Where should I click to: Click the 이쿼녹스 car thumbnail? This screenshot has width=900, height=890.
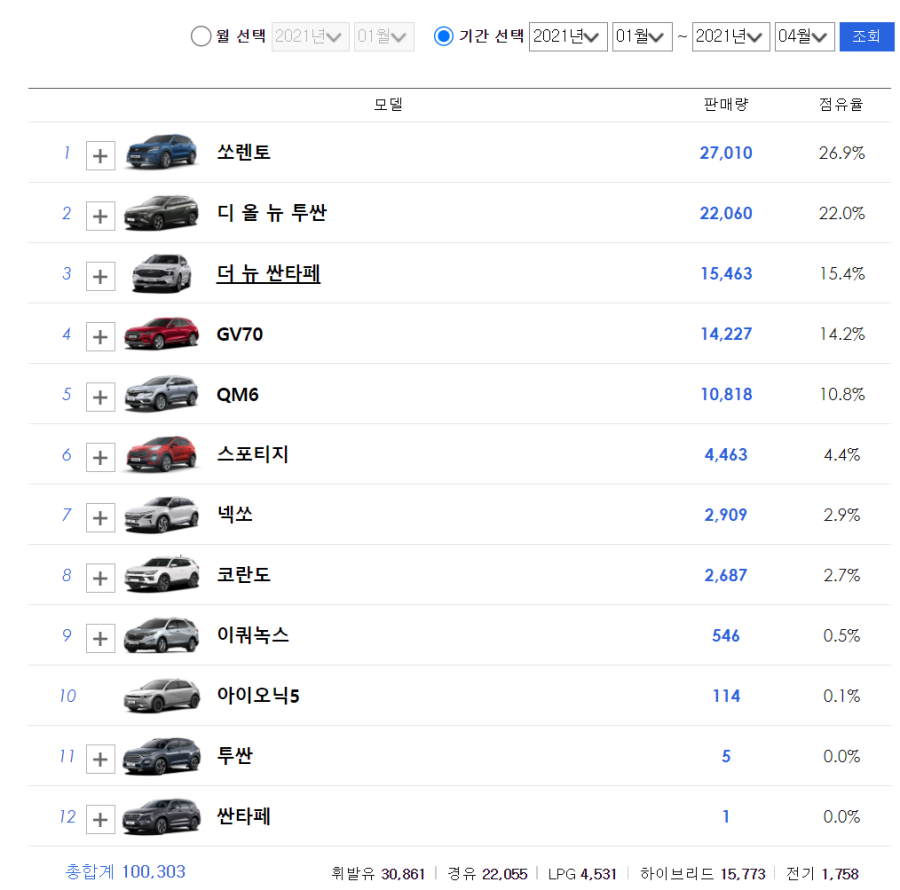pyautogui.click(x=161, y=635)
